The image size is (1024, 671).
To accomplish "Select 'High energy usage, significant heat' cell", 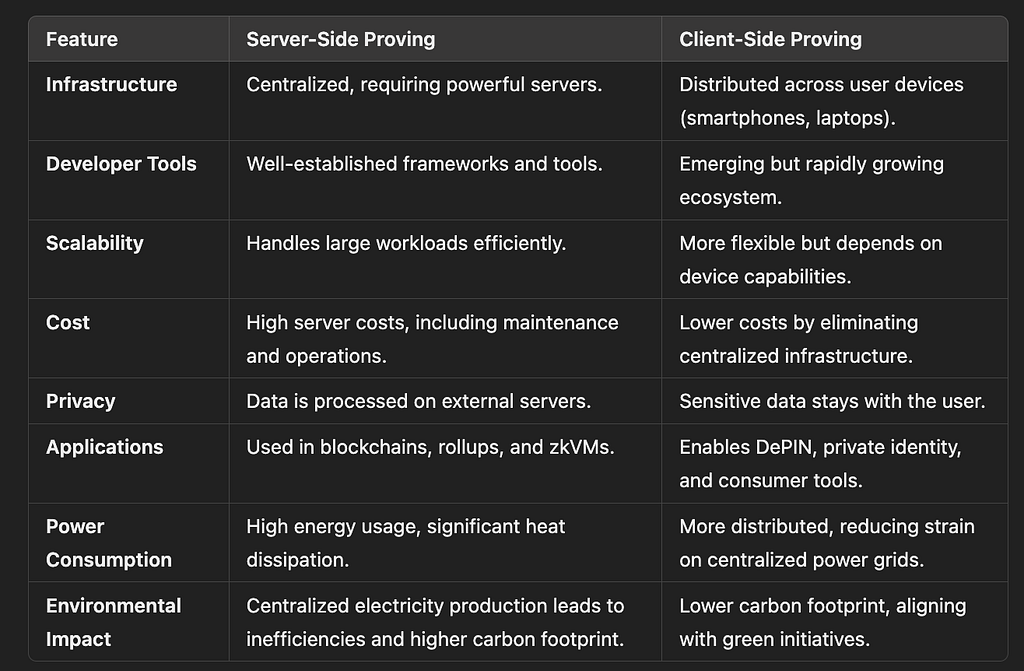I will tap(405, 526).
